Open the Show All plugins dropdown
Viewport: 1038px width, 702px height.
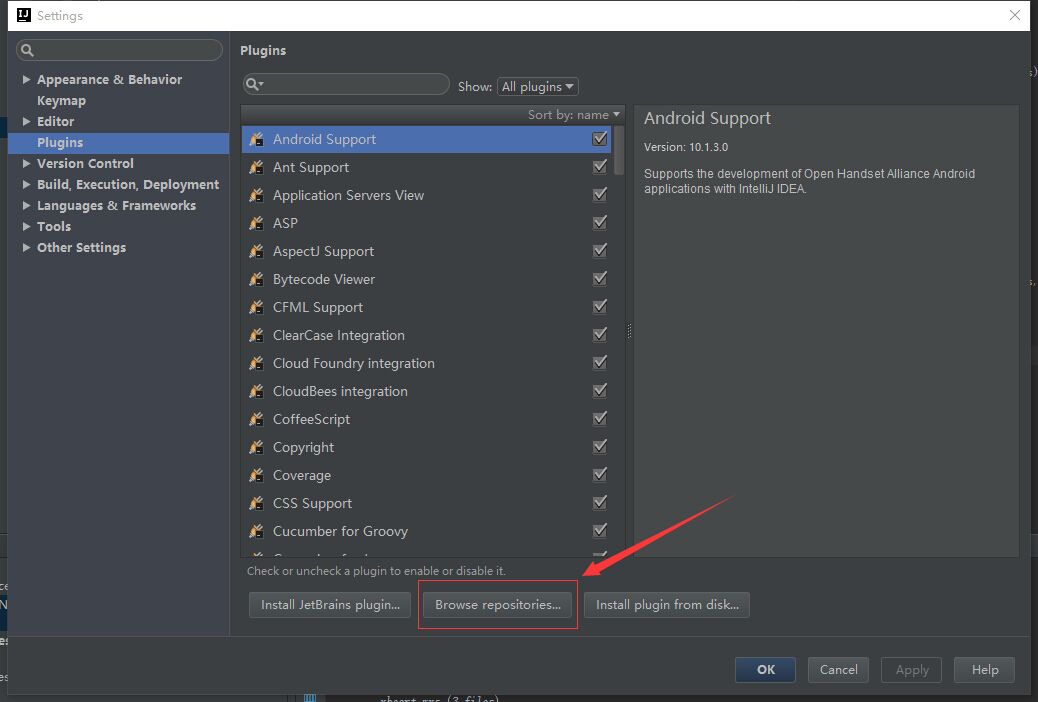tap(538, 87)
